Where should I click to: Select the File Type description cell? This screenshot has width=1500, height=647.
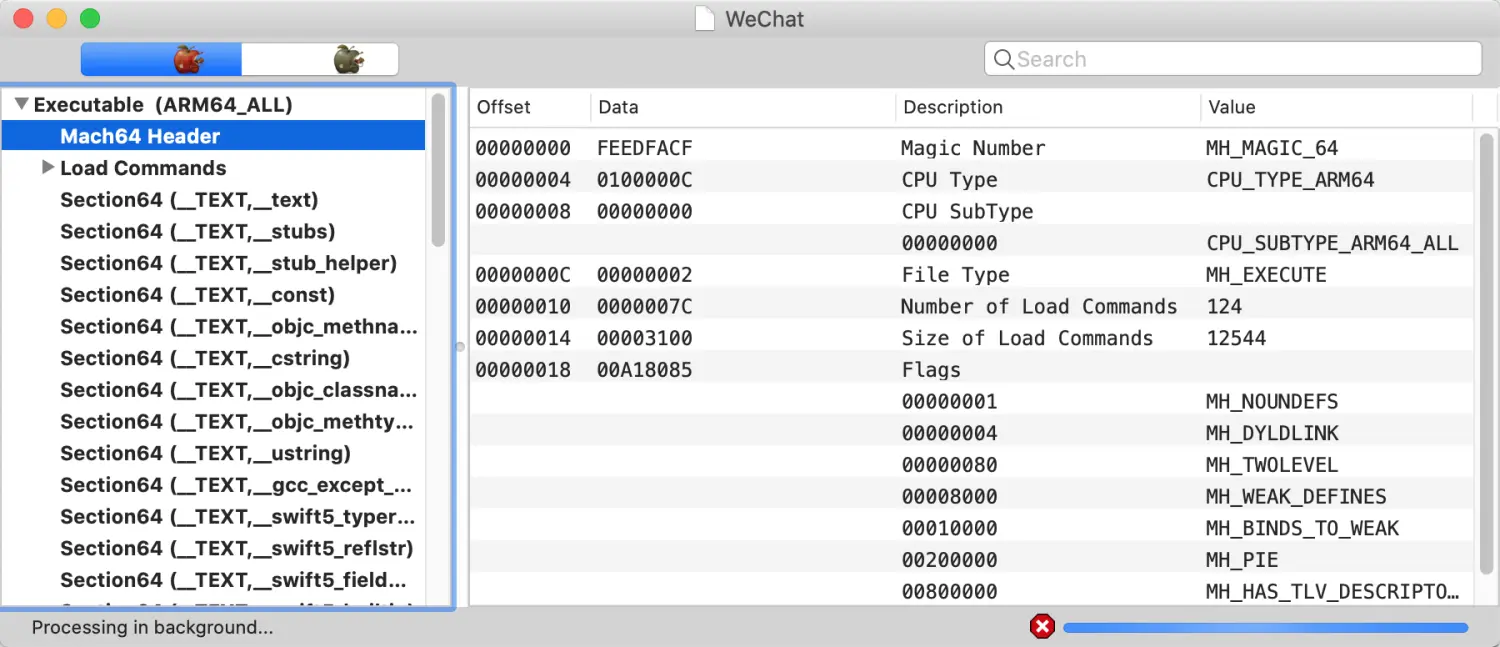(x=955, y=275)
